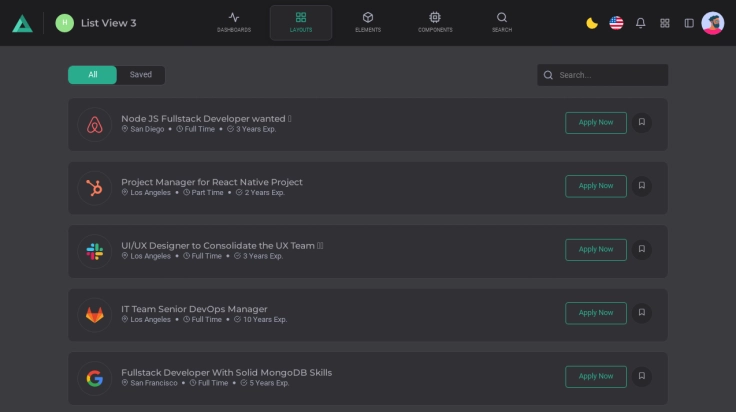
Task: Expand the Layouts navigation menu
Action: (301, 22)
